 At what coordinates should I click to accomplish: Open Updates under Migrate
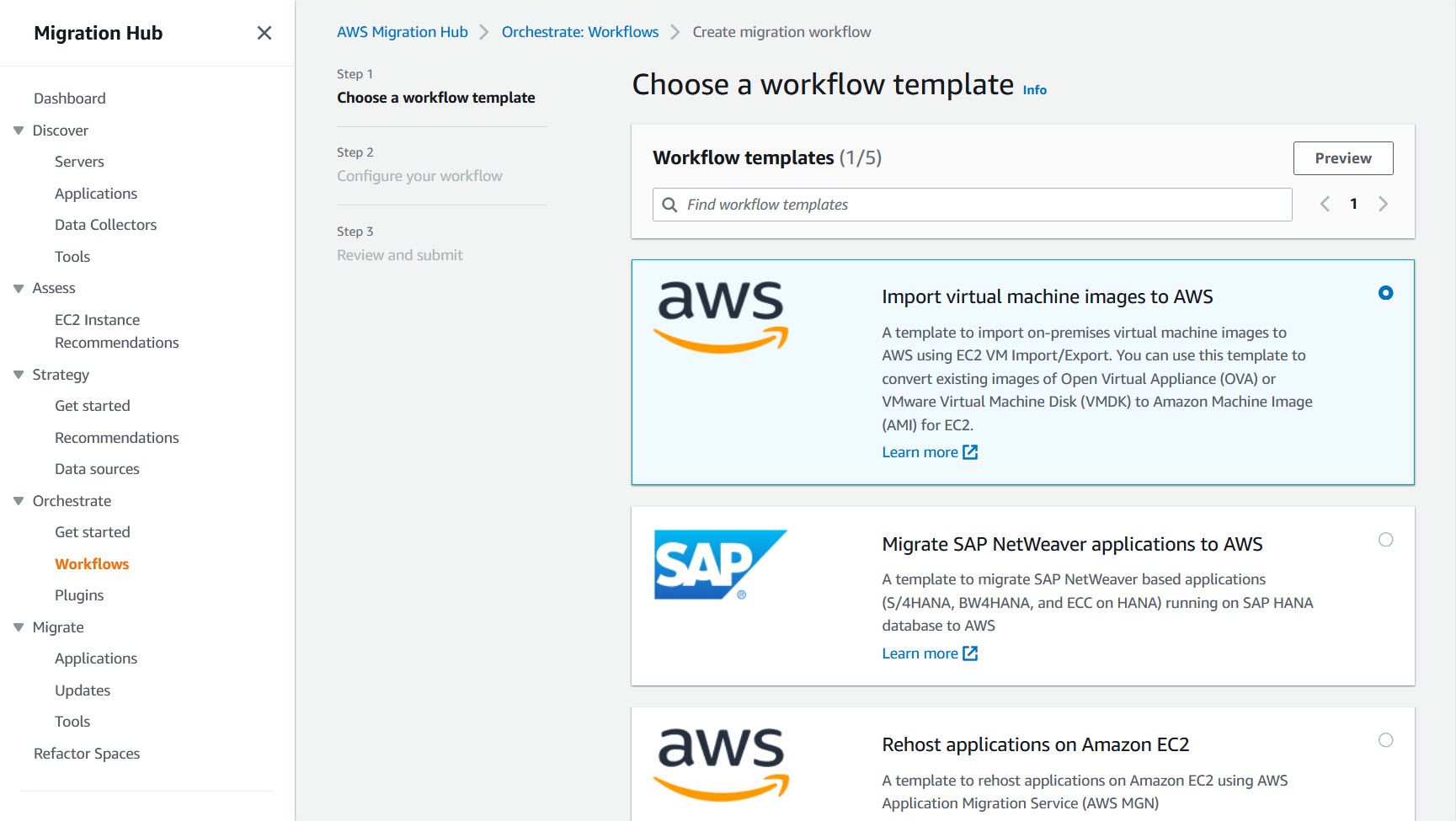[83, 690]
